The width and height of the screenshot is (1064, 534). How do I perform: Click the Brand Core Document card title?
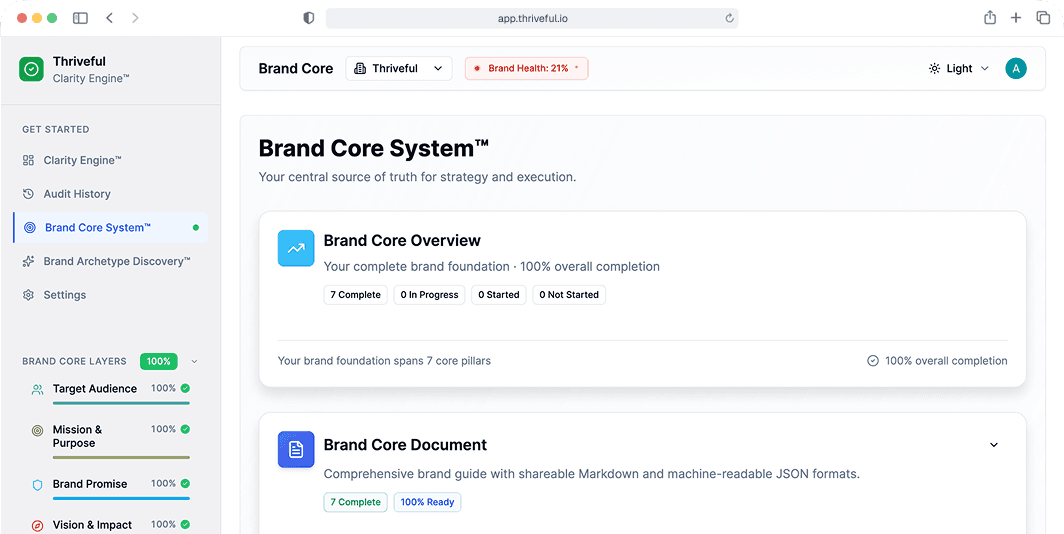pos(405,445)
